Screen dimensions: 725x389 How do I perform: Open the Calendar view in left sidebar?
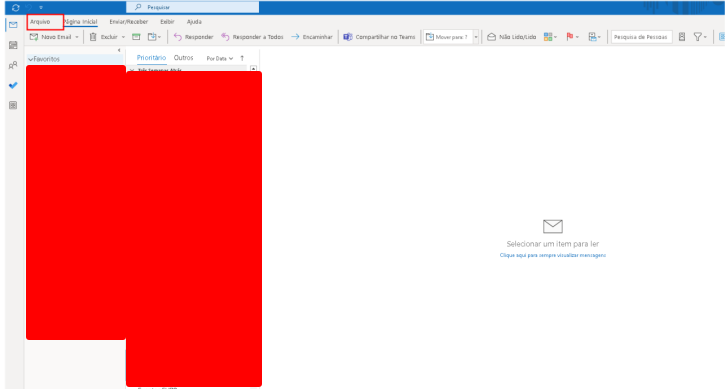[13, 45]
